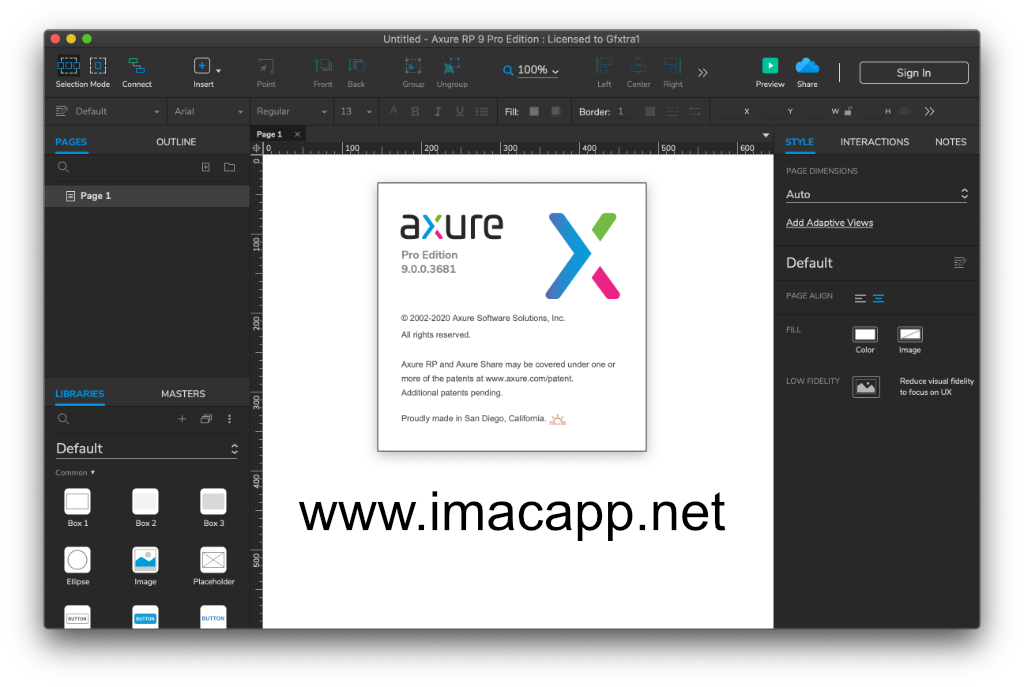
Task: Collapse the Common widget section
Action: pos(75,472)
